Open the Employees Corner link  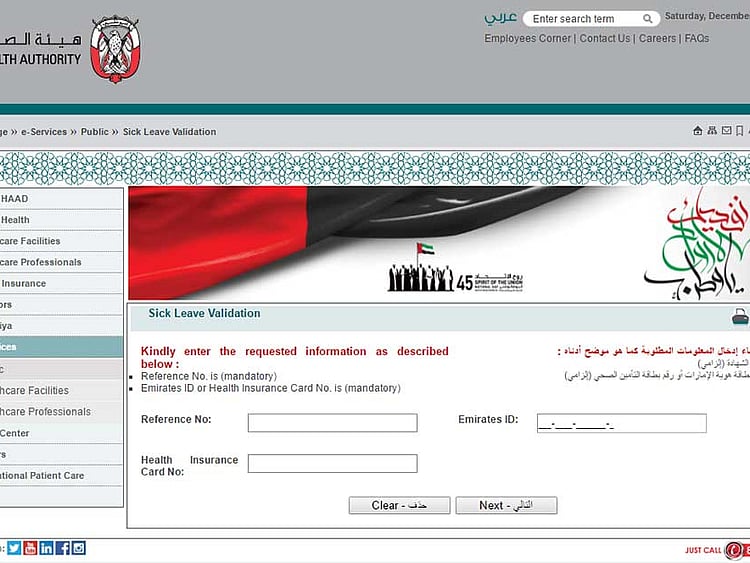click(x=527, y=39)
